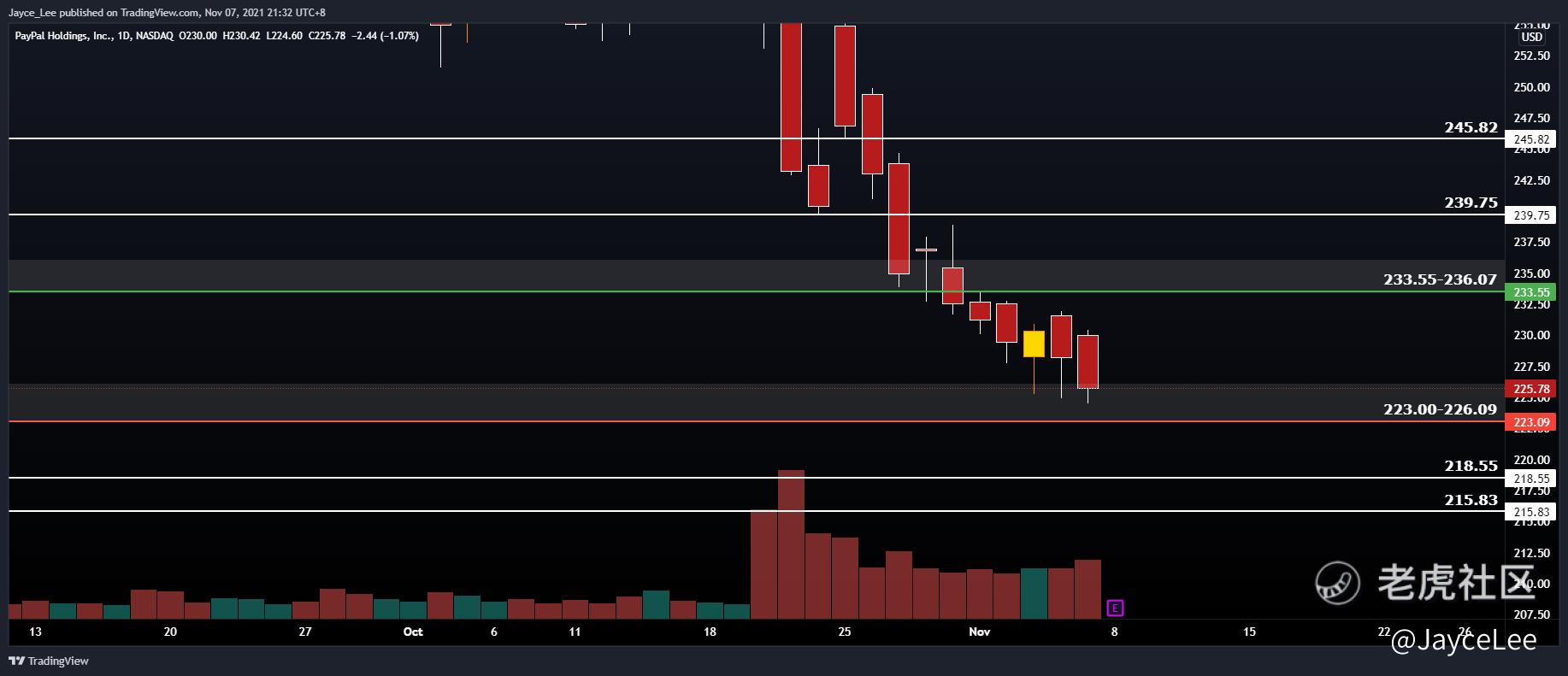This screenshot has height=676, width=1568.
Task: Click the Jayce_Lee published header text
Action: pyautogui.click(x=167, y=13)
